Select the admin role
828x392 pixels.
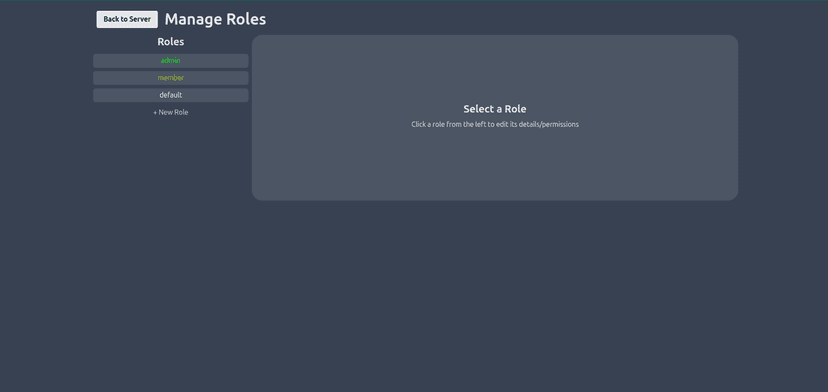(x=171, y=61)
